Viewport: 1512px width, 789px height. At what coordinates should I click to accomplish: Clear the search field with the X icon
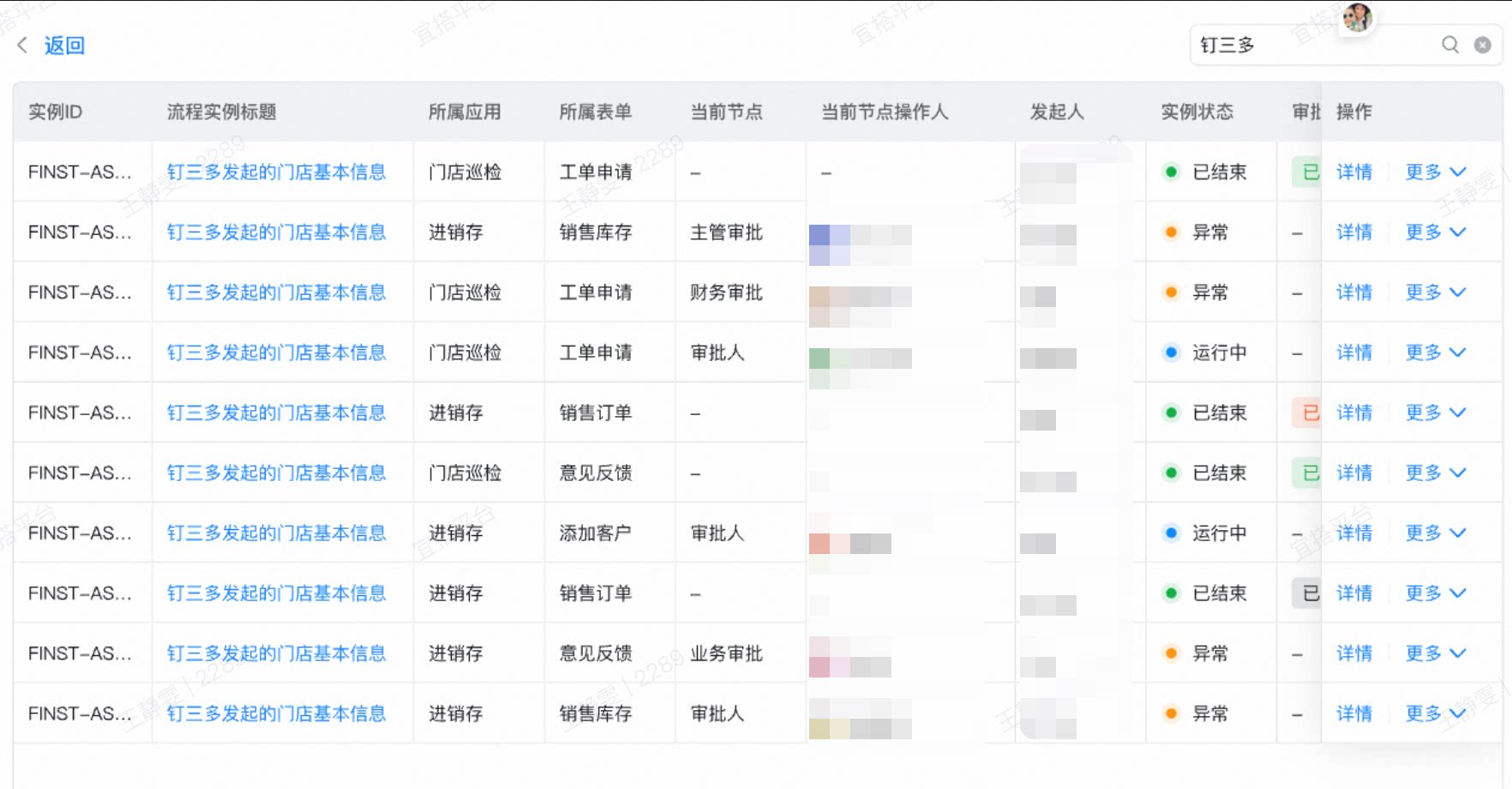click(1482, 45)
